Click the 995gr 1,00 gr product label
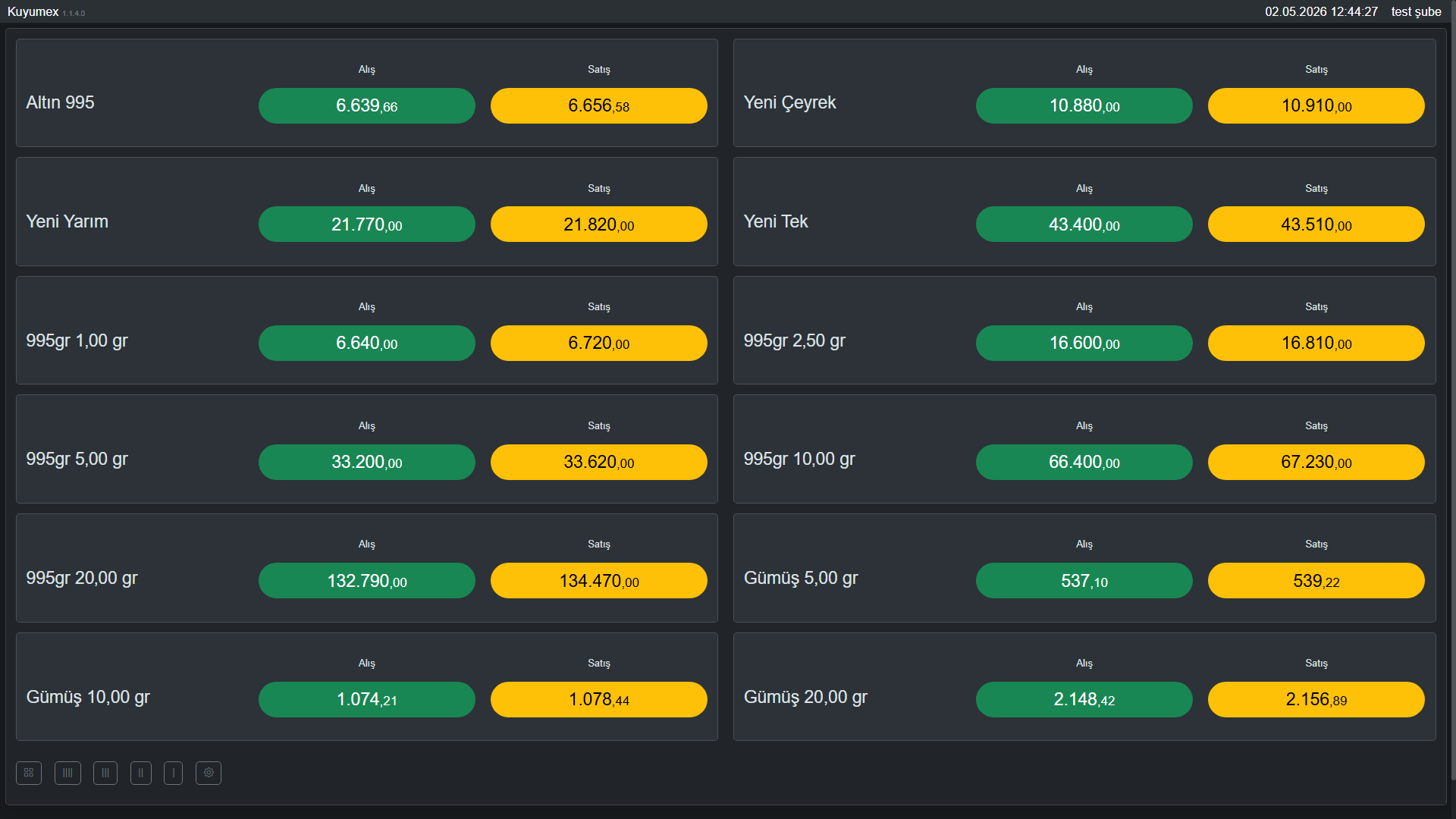Viewport: 1456px width, 819px height. point(77,340)
